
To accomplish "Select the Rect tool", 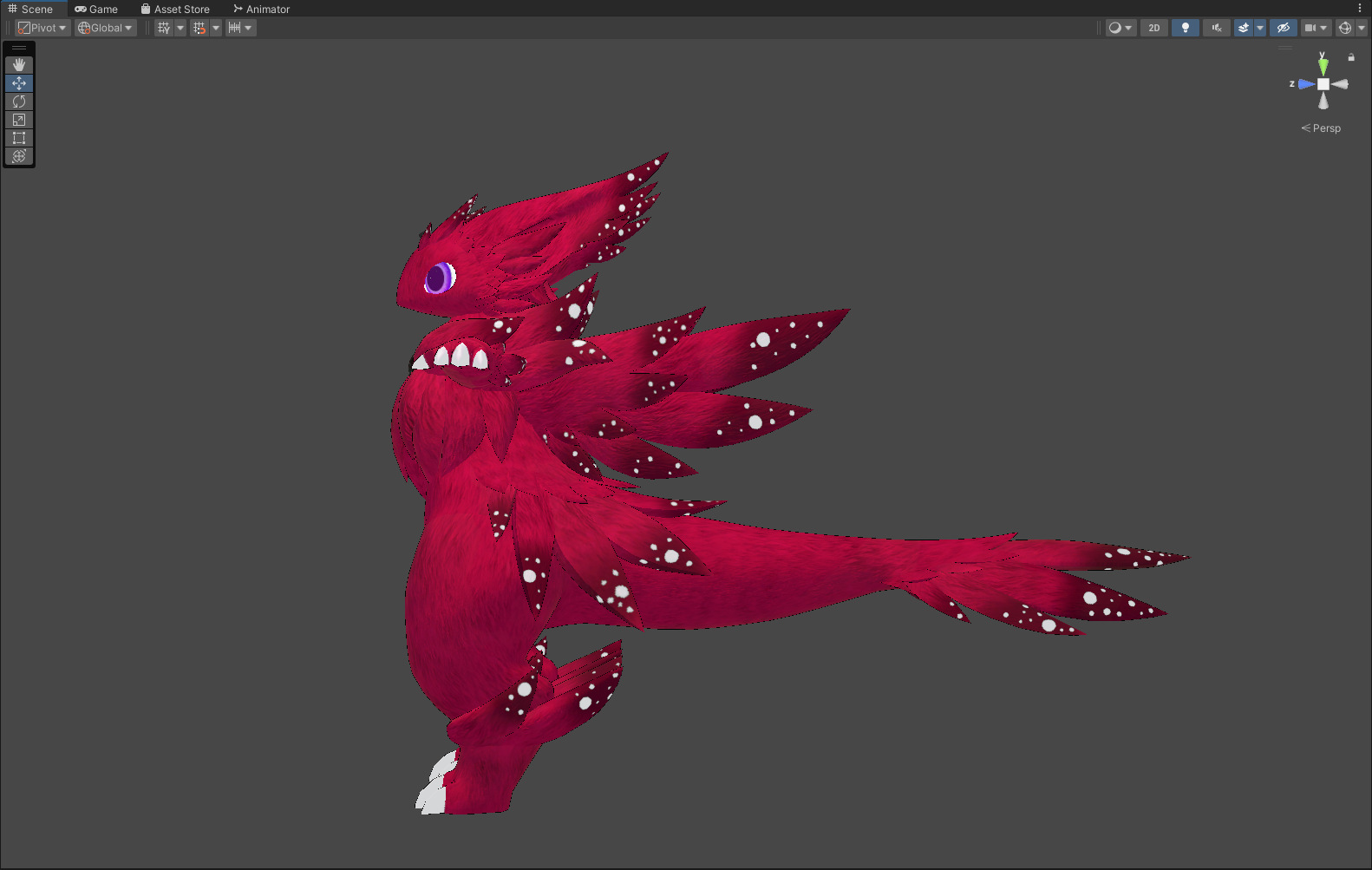I will click(x=19, y=138).
